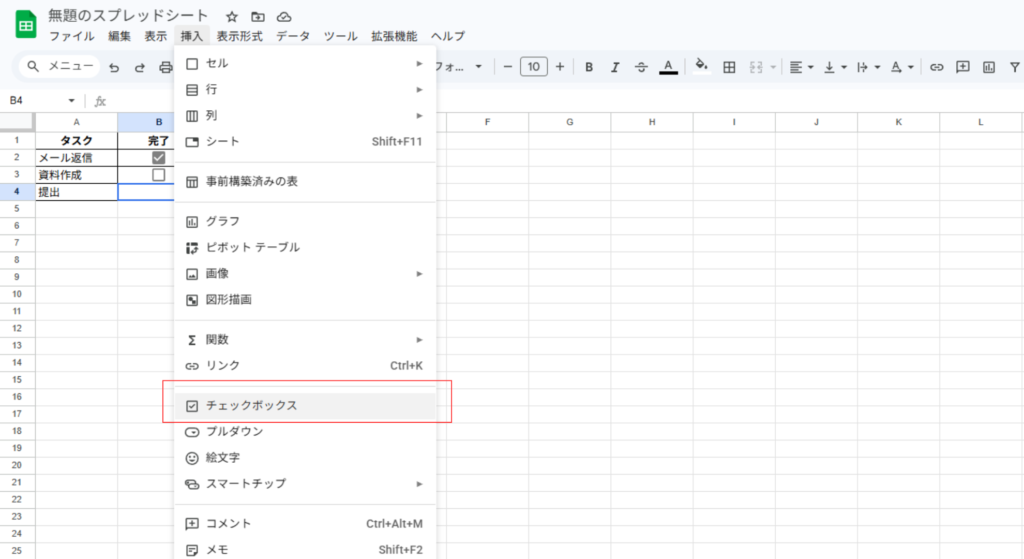
Task: Move the document with the folder icon
Action: click(x=258, y=16)
